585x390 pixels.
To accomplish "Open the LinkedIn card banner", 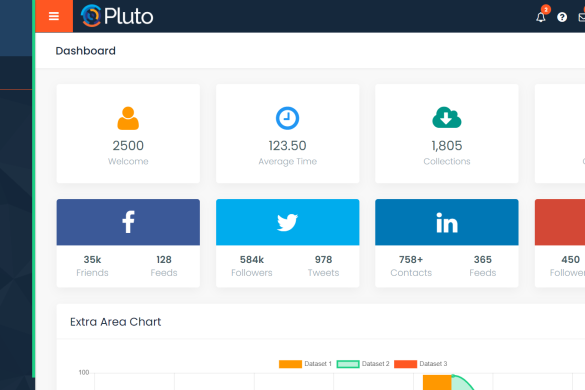I will click(x=447, y=222).
